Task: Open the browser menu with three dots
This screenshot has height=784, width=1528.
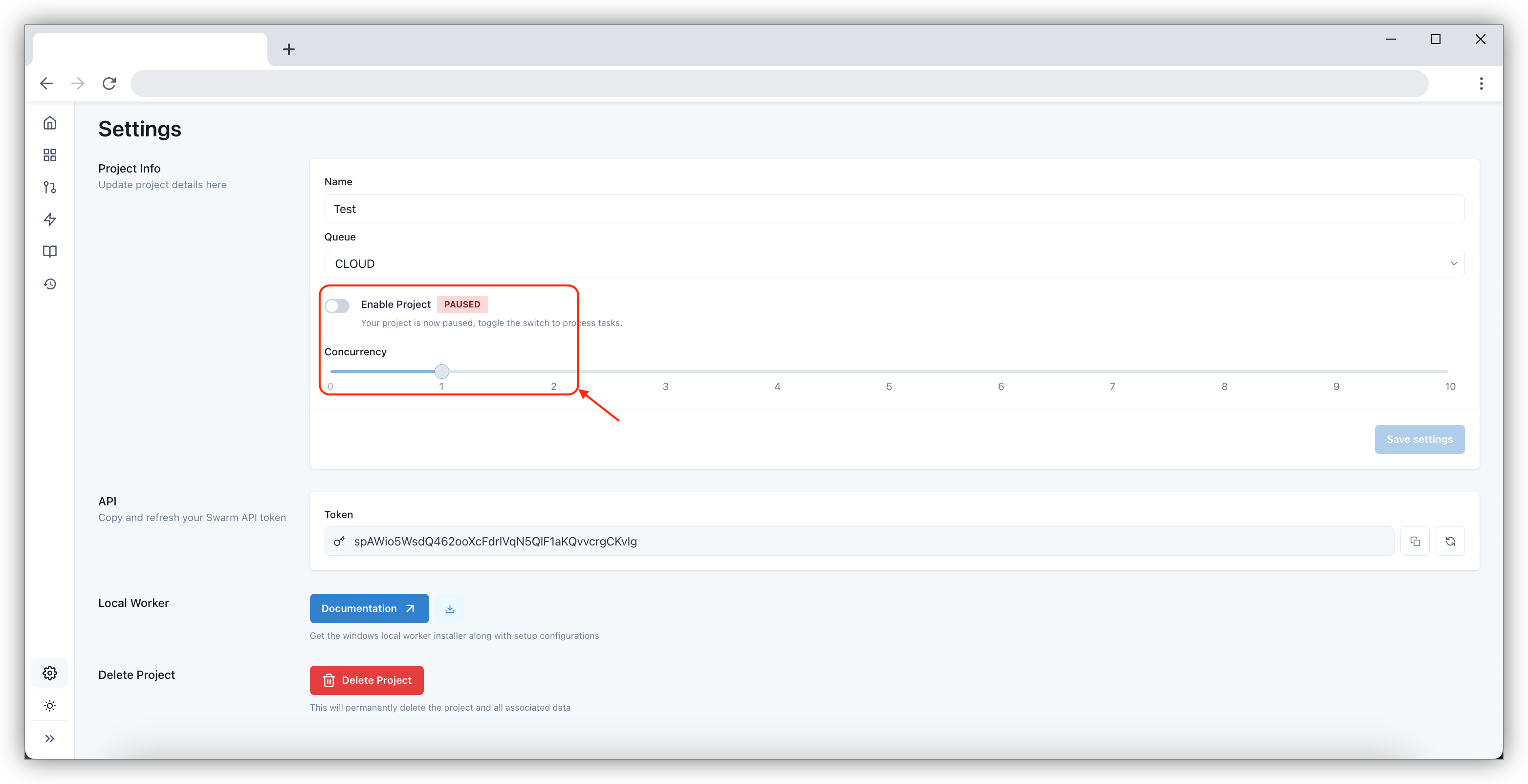Action: pos(1481,83)
